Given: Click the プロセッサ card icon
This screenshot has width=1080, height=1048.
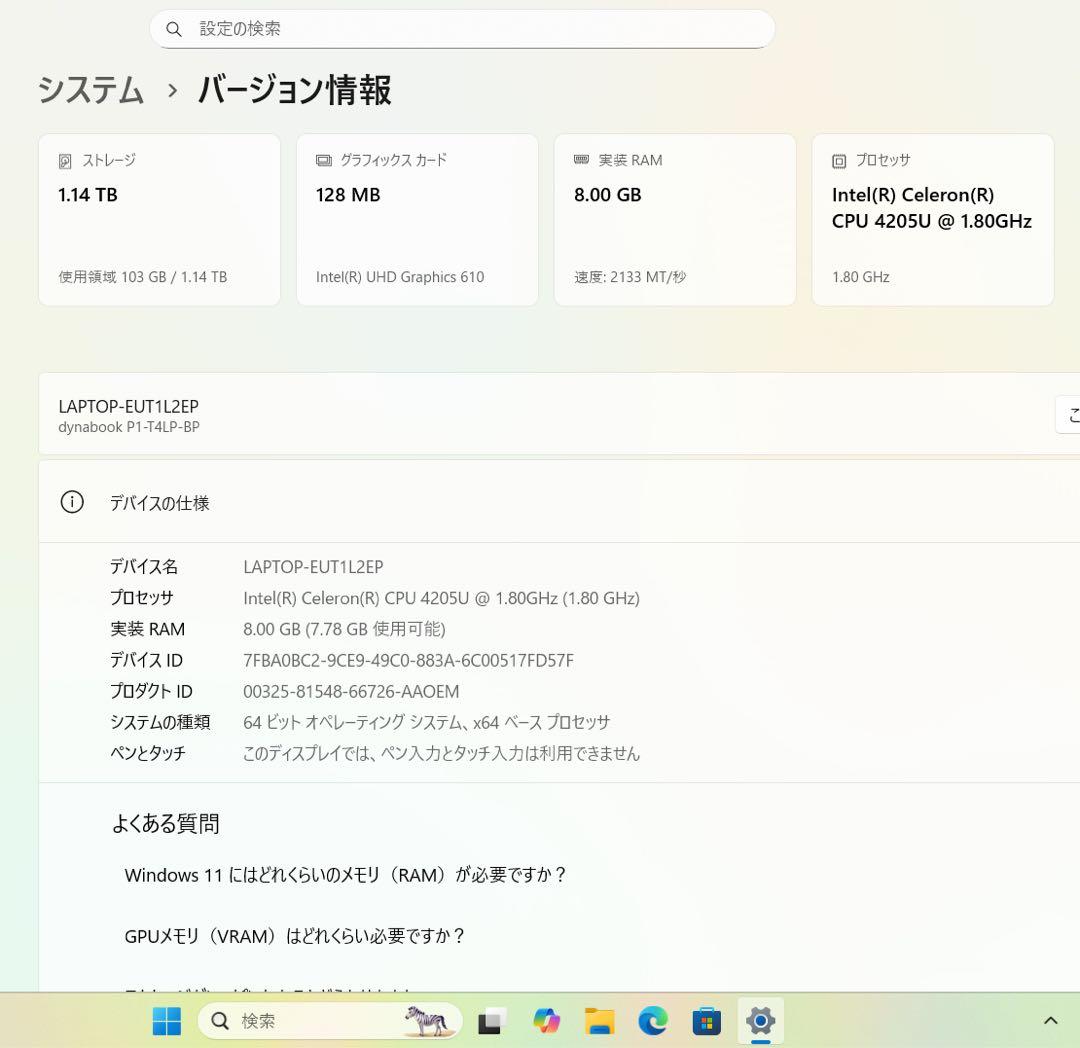Looking at the screenshot, I should pos(838,160).
